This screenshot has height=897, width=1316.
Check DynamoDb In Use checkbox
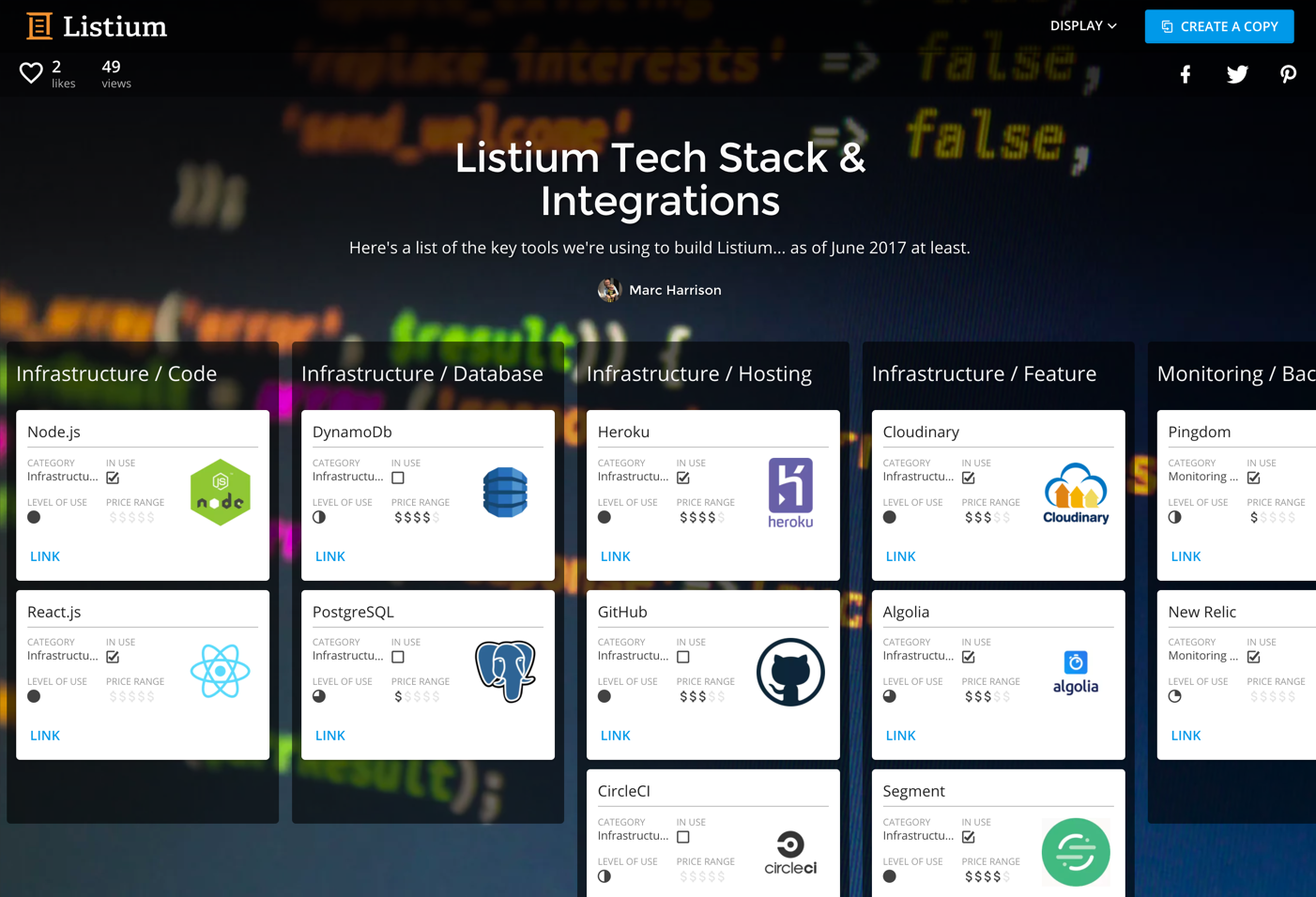(398, 478)
